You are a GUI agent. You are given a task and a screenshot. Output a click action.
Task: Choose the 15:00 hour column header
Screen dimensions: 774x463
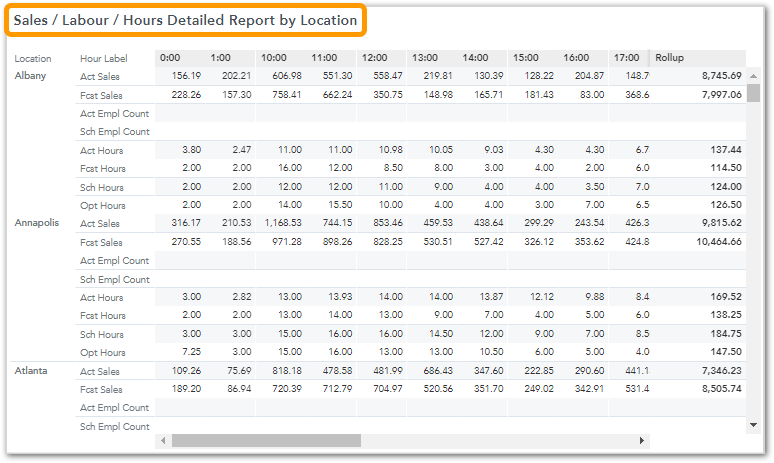[x=525, y=58]
